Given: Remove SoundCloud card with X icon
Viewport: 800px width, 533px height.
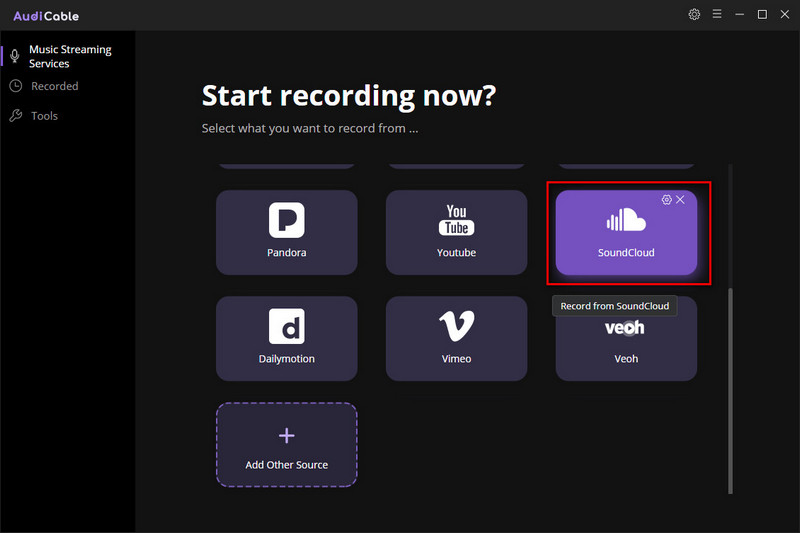Looking at the screenshot, I should click(x=680, y=199).
